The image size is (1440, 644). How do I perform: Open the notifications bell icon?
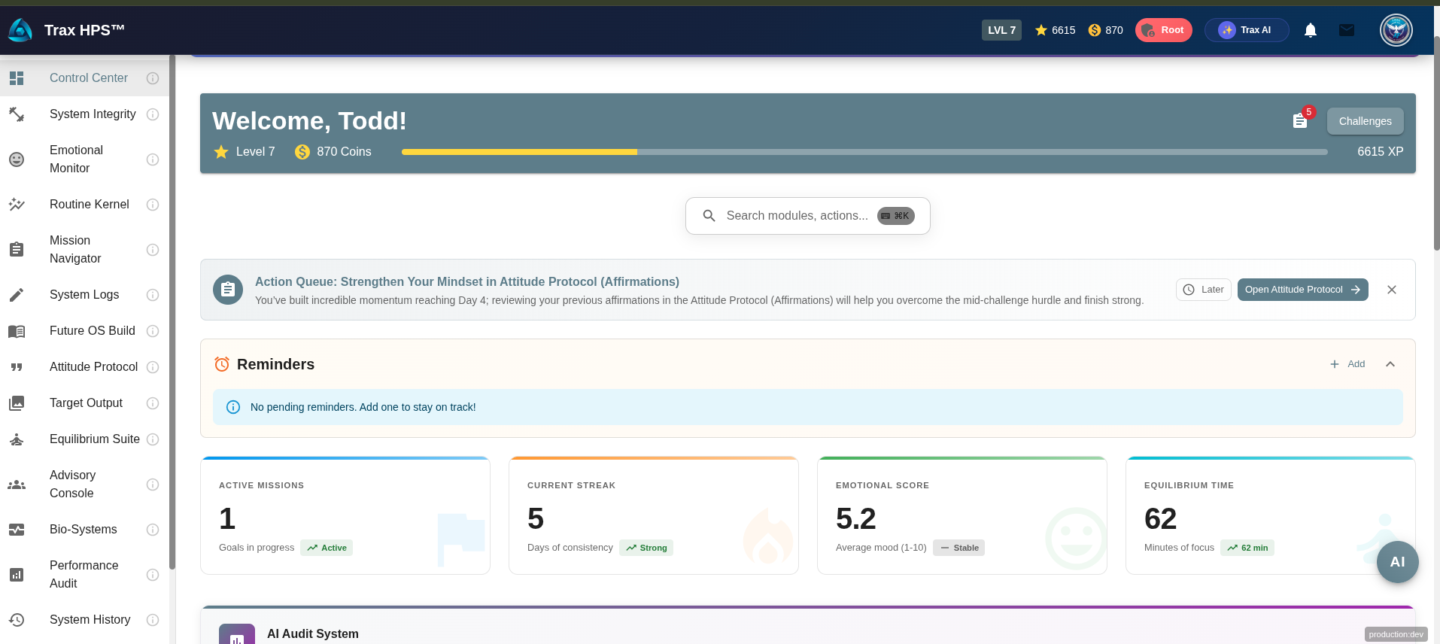1310,30
